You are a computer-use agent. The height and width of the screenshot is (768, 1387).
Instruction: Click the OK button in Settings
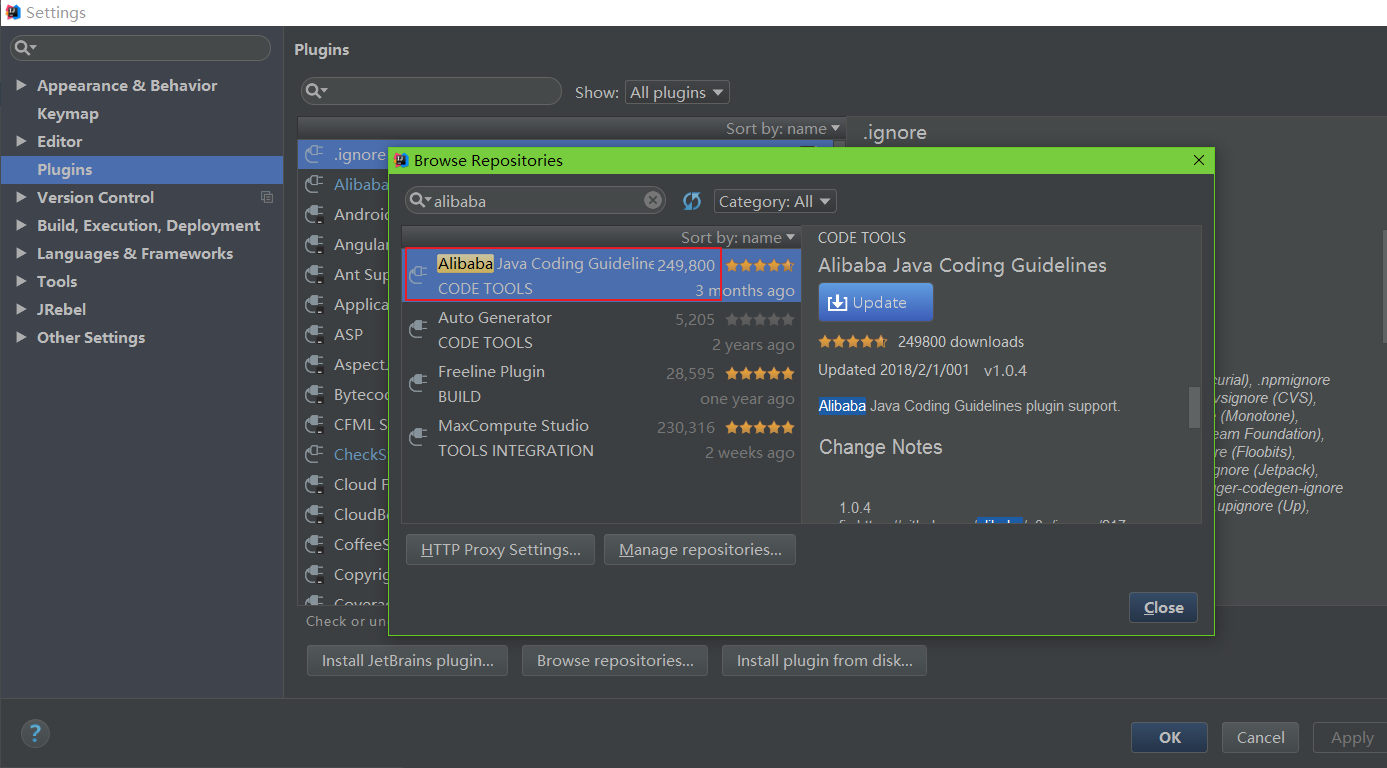pos(1169,737)
